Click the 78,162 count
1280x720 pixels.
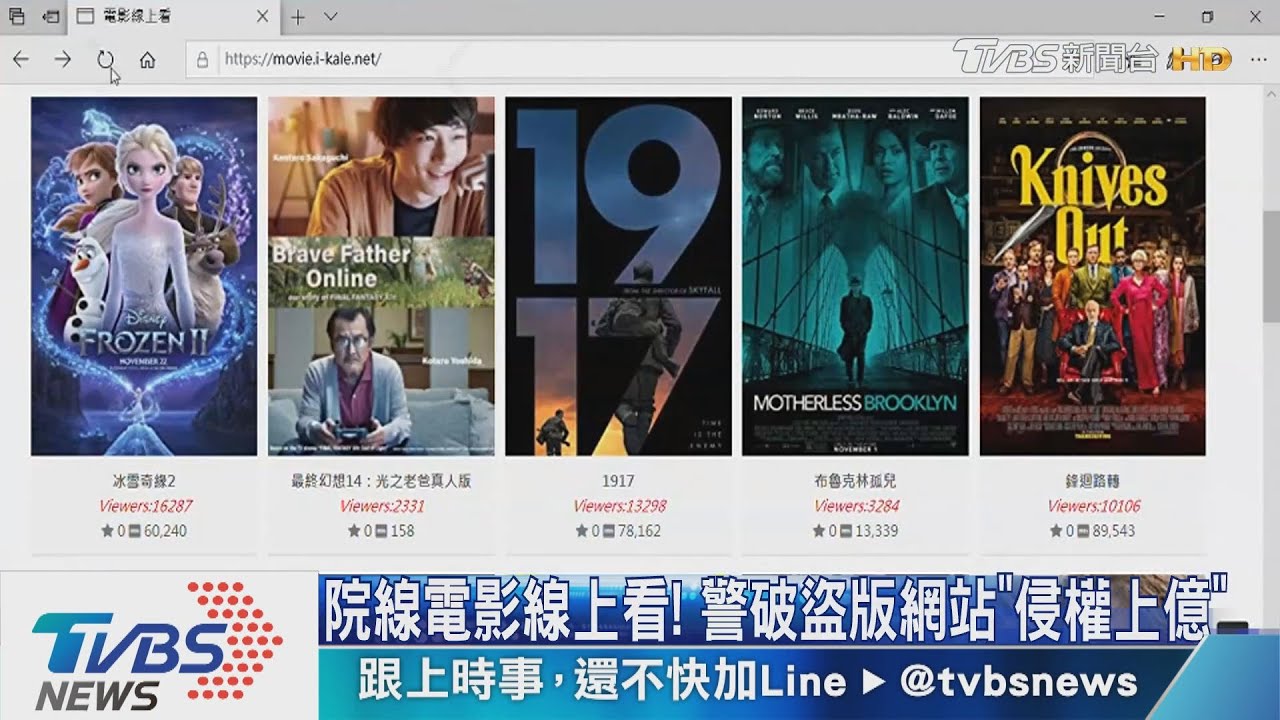(639, 531)
